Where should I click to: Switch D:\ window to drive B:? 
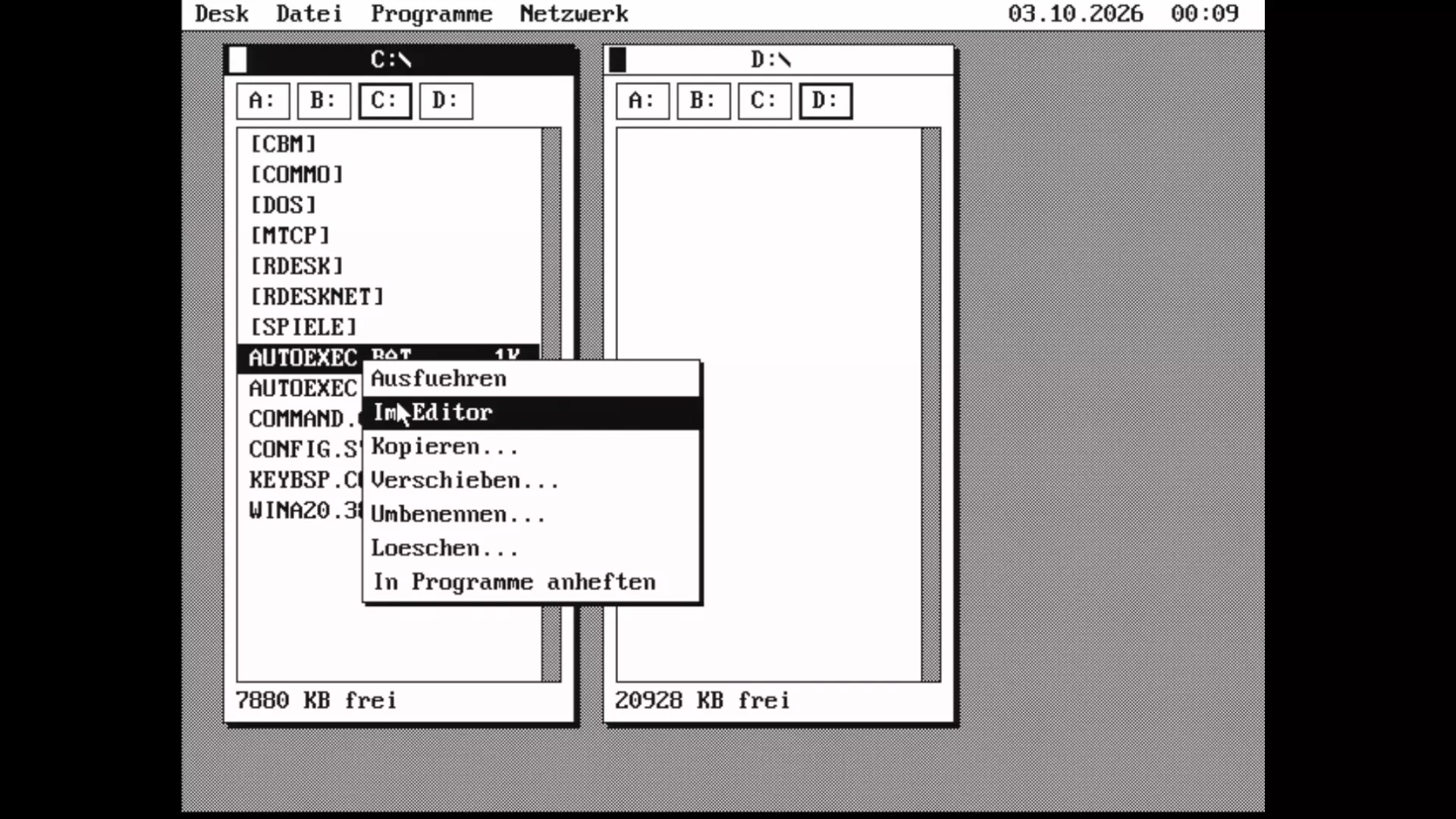click(704, 101)
